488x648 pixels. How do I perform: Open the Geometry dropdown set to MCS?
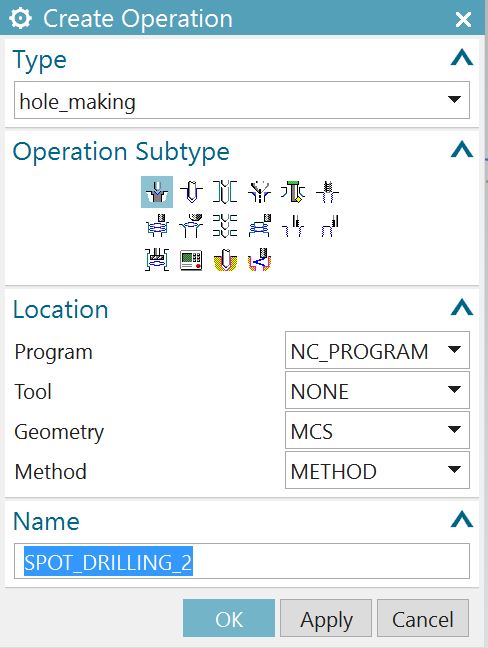point(377,430)
